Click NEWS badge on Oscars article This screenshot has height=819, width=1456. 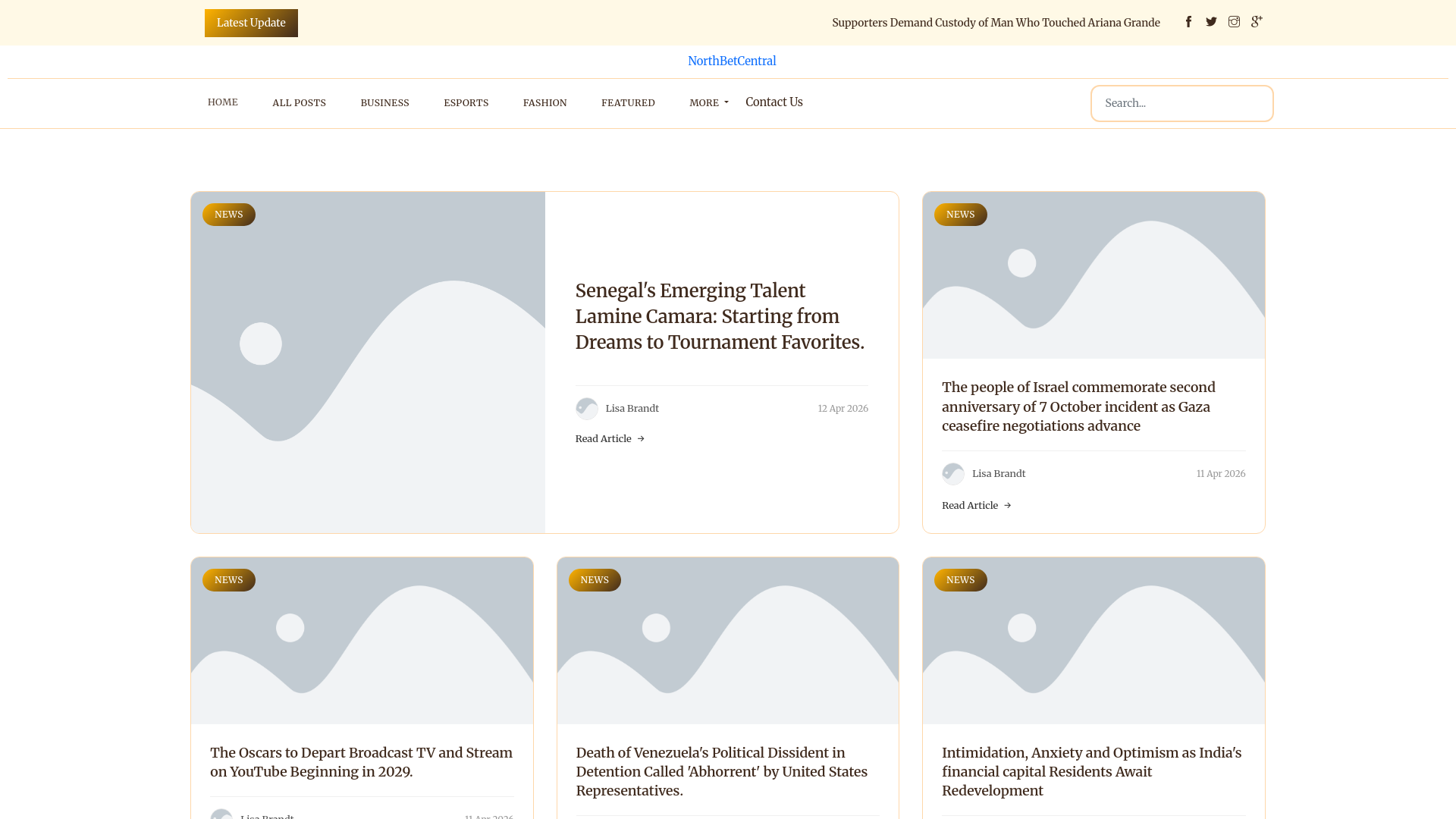click(228, 580)
